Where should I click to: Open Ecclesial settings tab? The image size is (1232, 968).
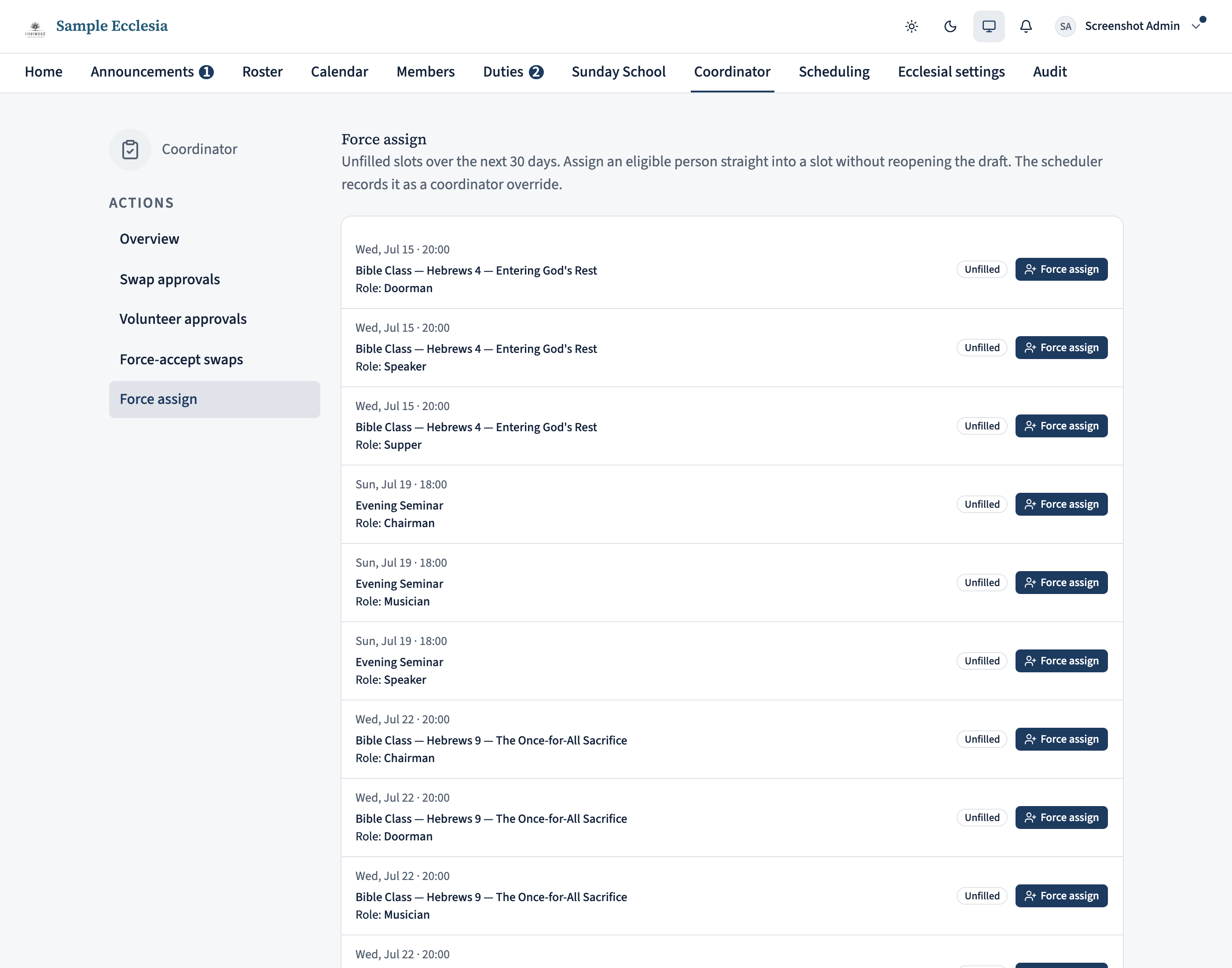coord(951,72)
